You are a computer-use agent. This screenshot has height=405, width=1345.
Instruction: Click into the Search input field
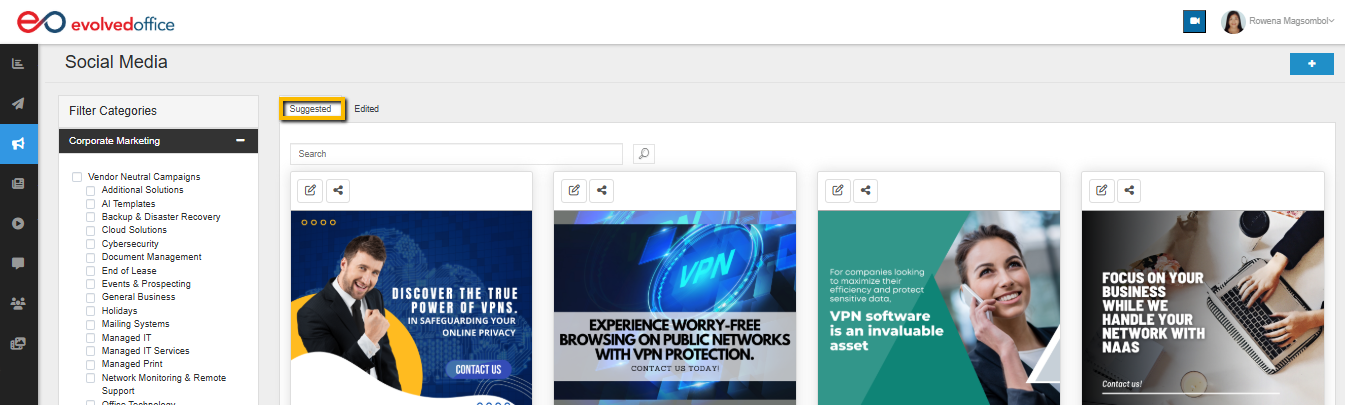458,154
